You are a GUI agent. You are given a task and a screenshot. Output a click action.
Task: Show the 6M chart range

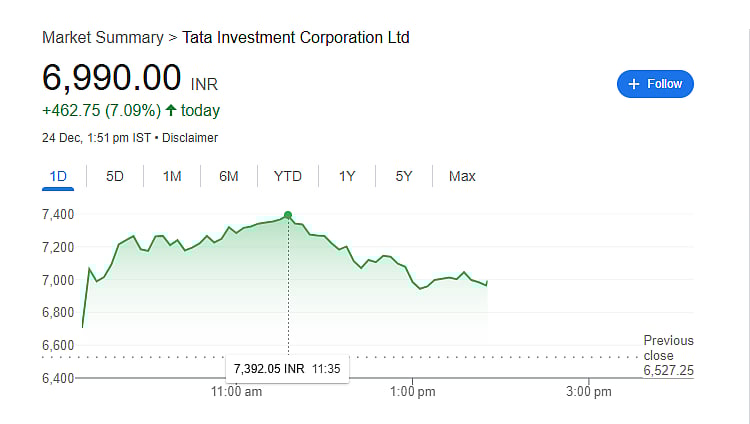click(229, 177)
